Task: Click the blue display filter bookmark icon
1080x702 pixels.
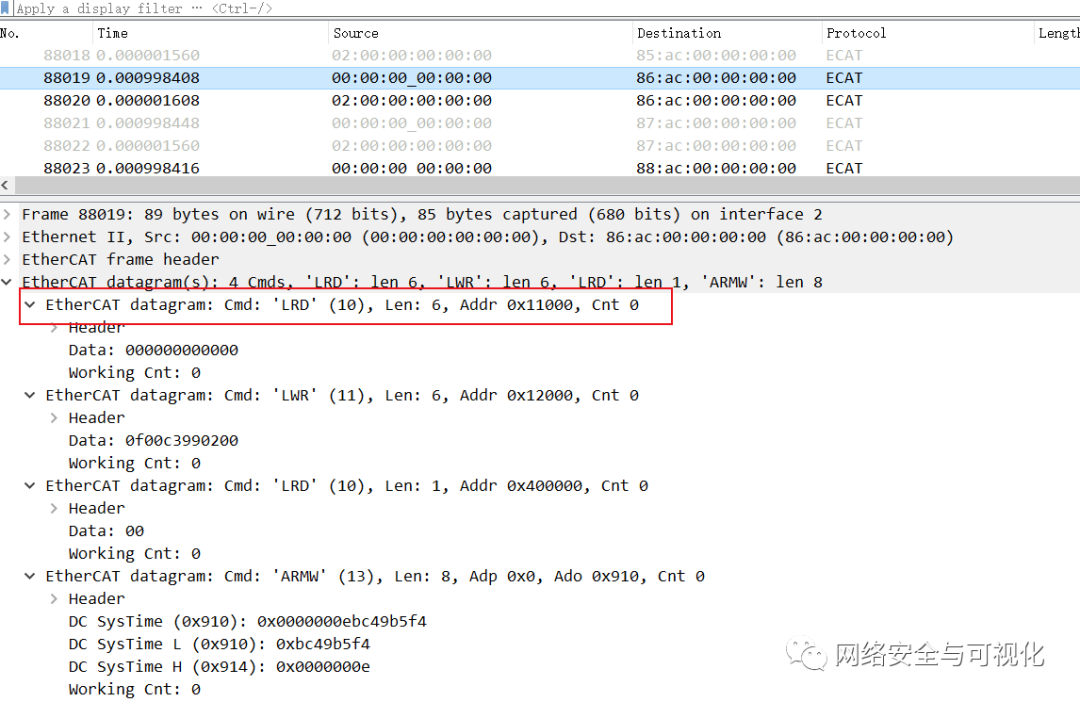Action: (x=7, y=8)
